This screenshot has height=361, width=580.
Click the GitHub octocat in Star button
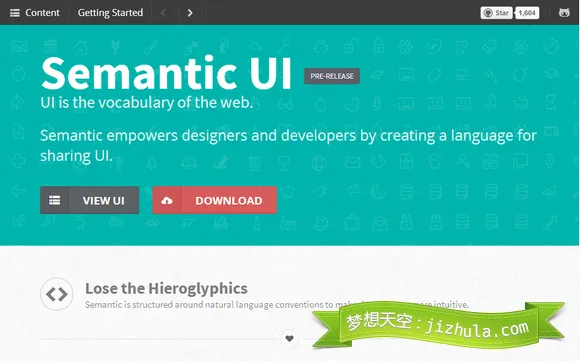pyautogui.click(x=488, y=13)
